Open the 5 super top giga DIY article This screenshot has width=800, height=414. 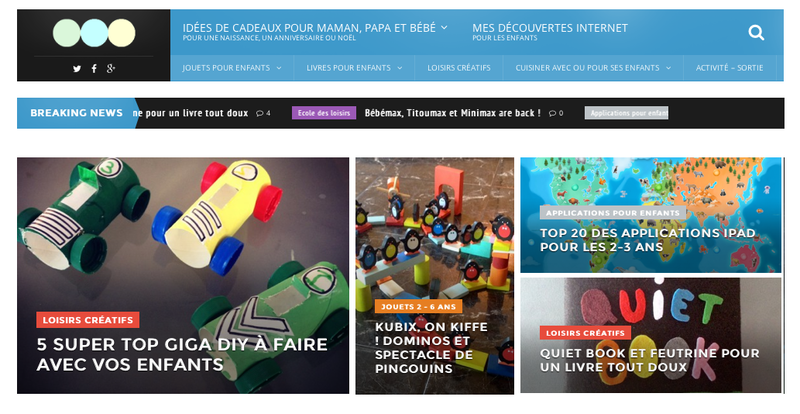182,354
